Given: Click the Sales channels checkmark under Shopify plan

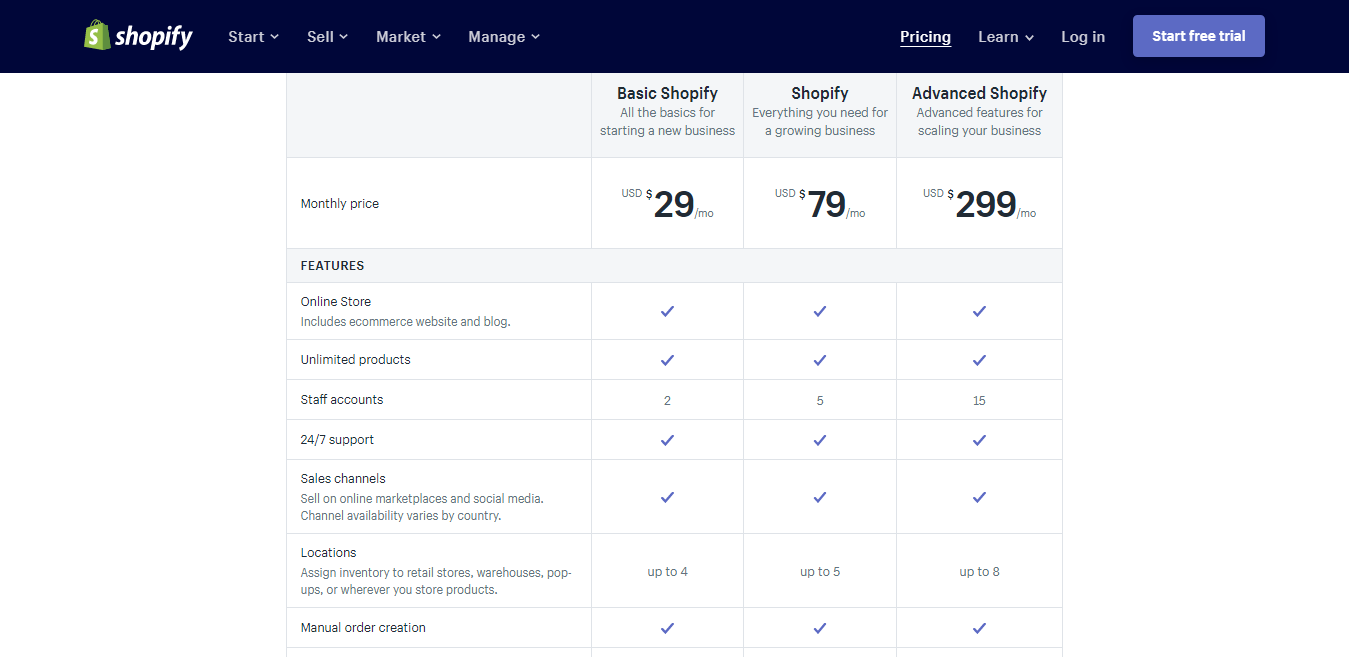Looking at the screenshot, I should point(819,497).
